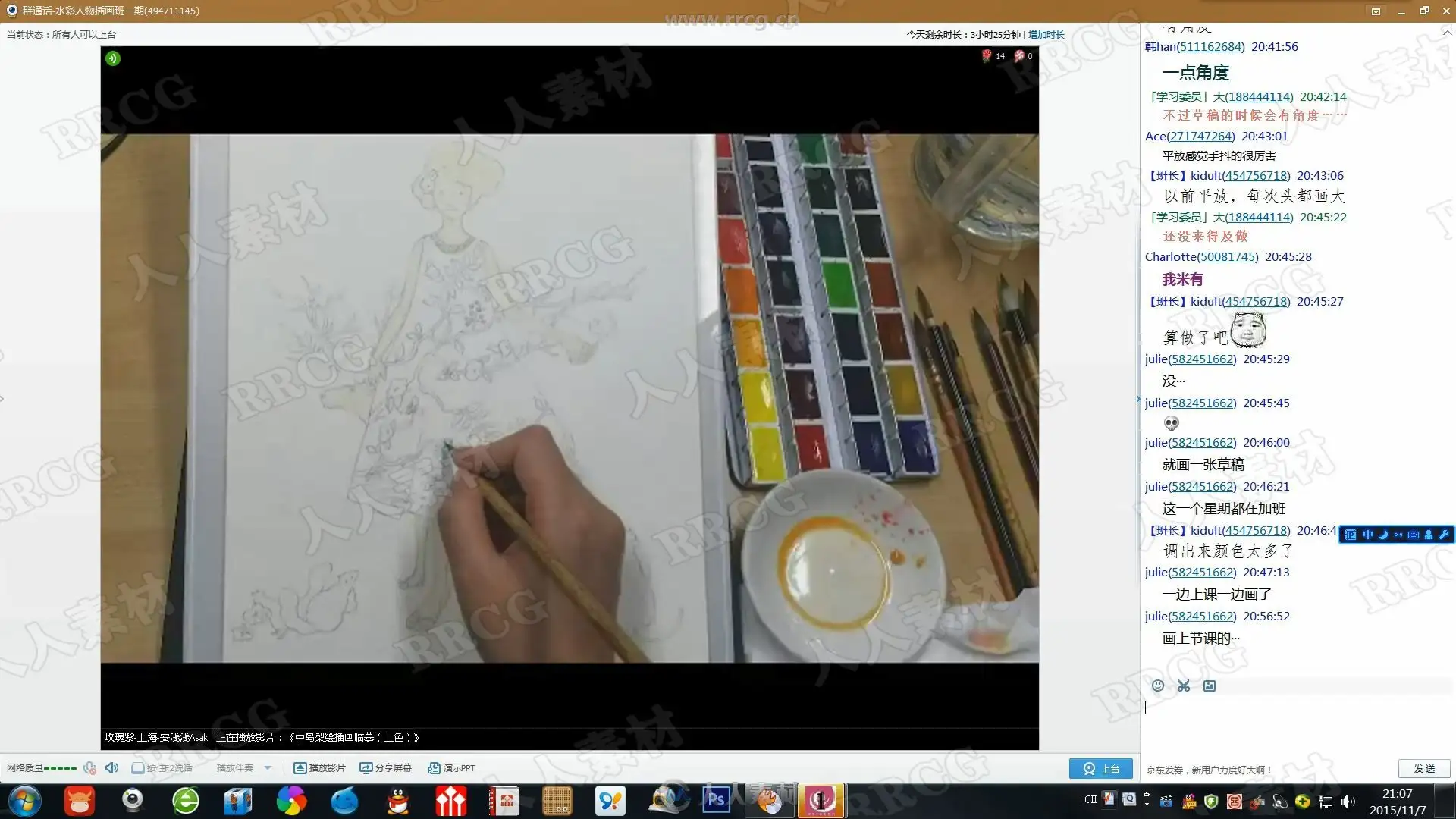Click the 播放影片 button

319,768
